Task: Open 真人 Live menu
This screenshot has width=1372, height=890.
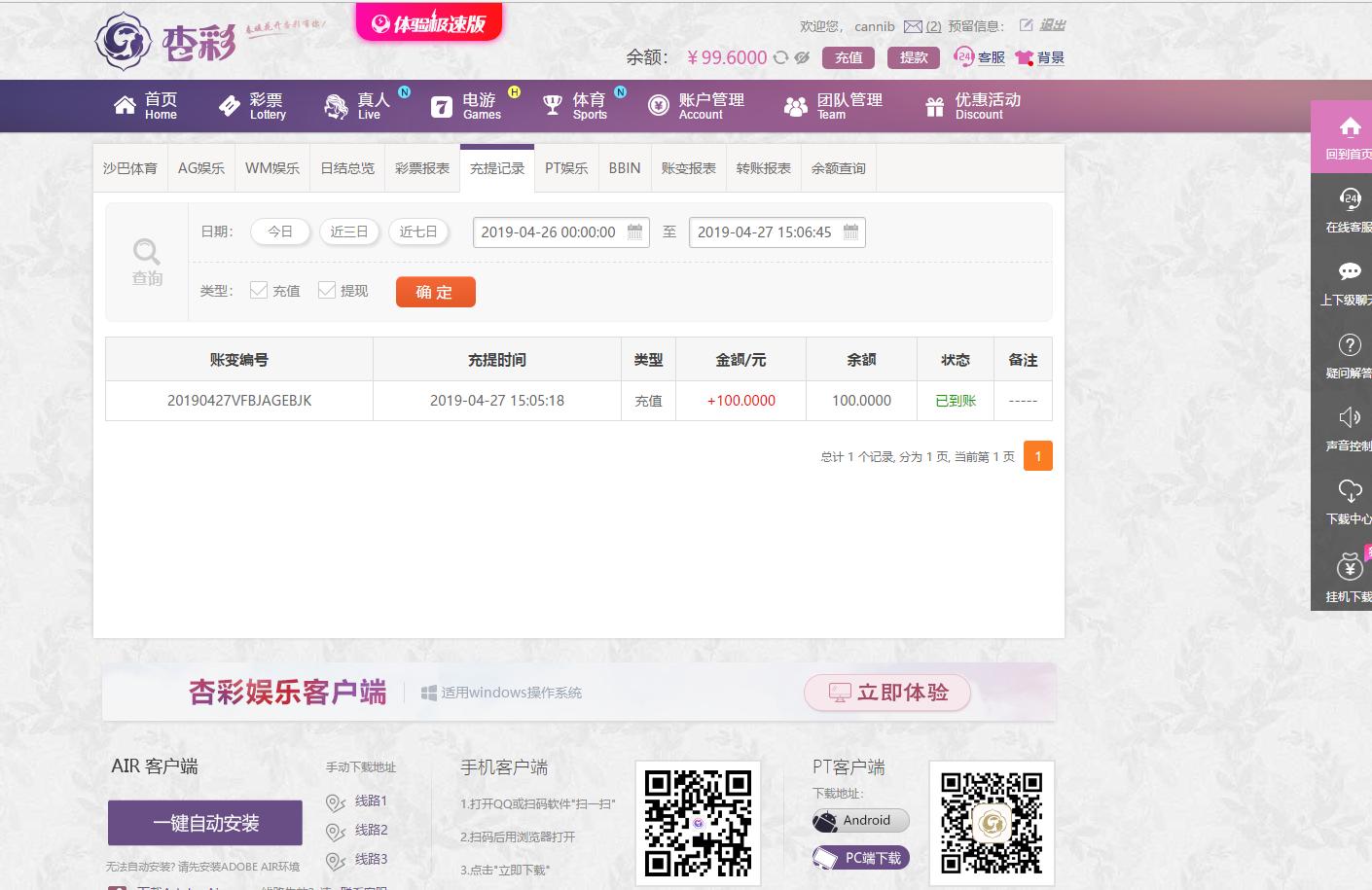Action: click(358, 106)
